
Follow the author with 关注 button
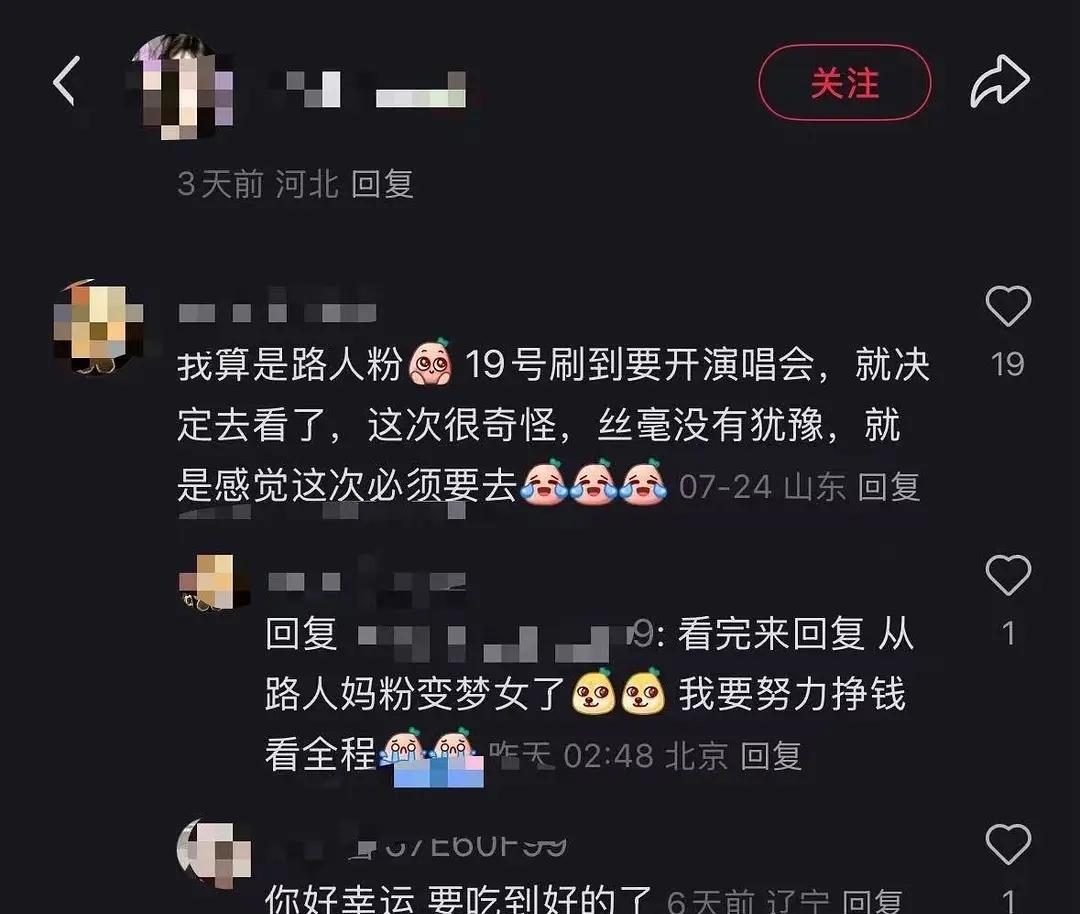tap(844, 83)
